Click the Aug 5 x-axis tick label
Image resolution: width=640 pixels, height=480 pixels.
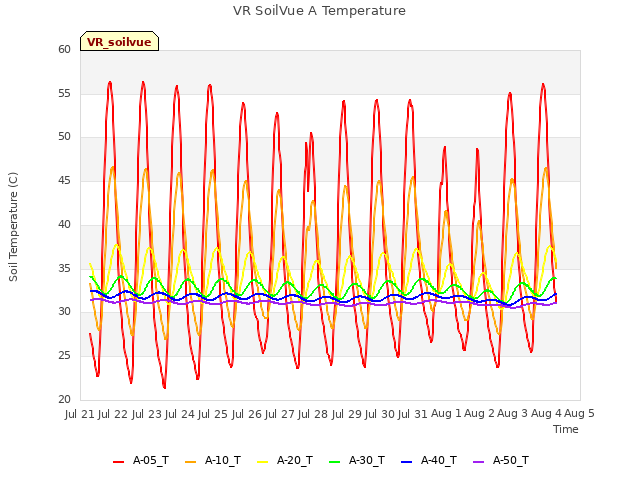click(579, 414)
